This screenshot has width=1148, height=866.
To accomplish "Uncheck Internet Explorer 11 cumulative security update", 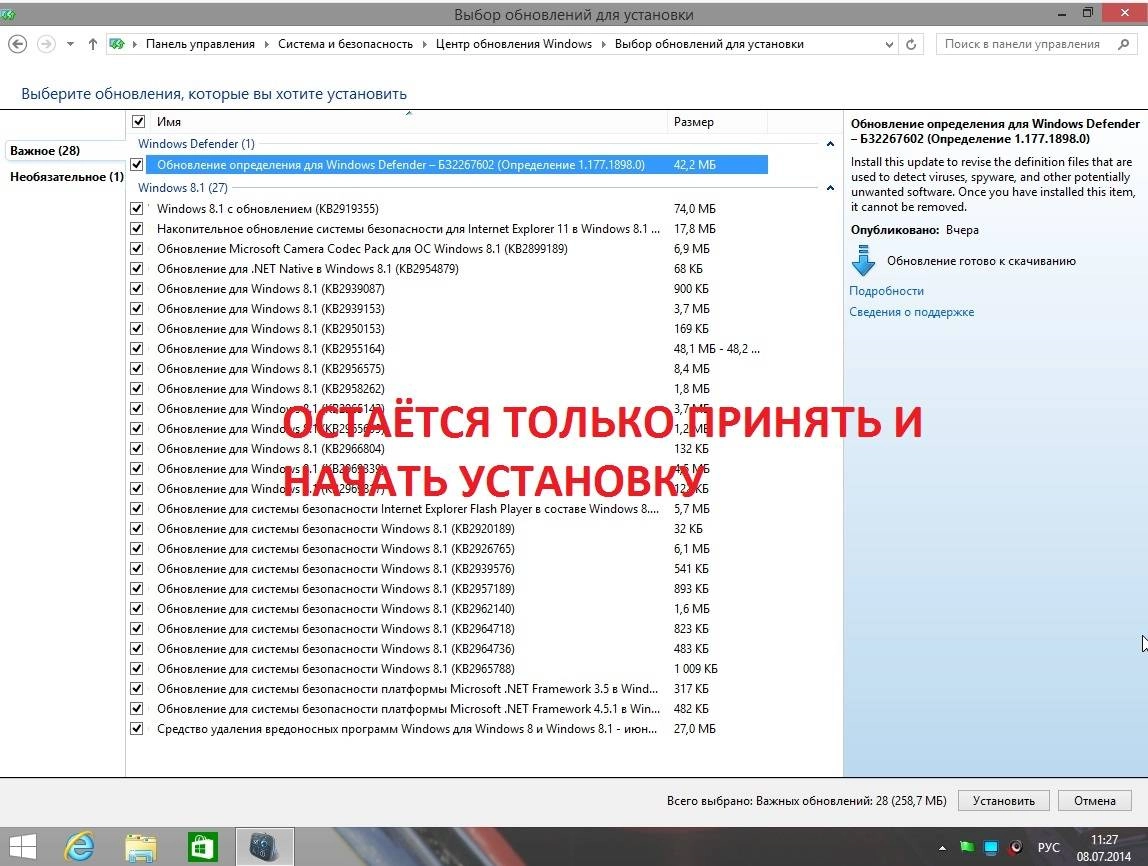I will 136,228.
